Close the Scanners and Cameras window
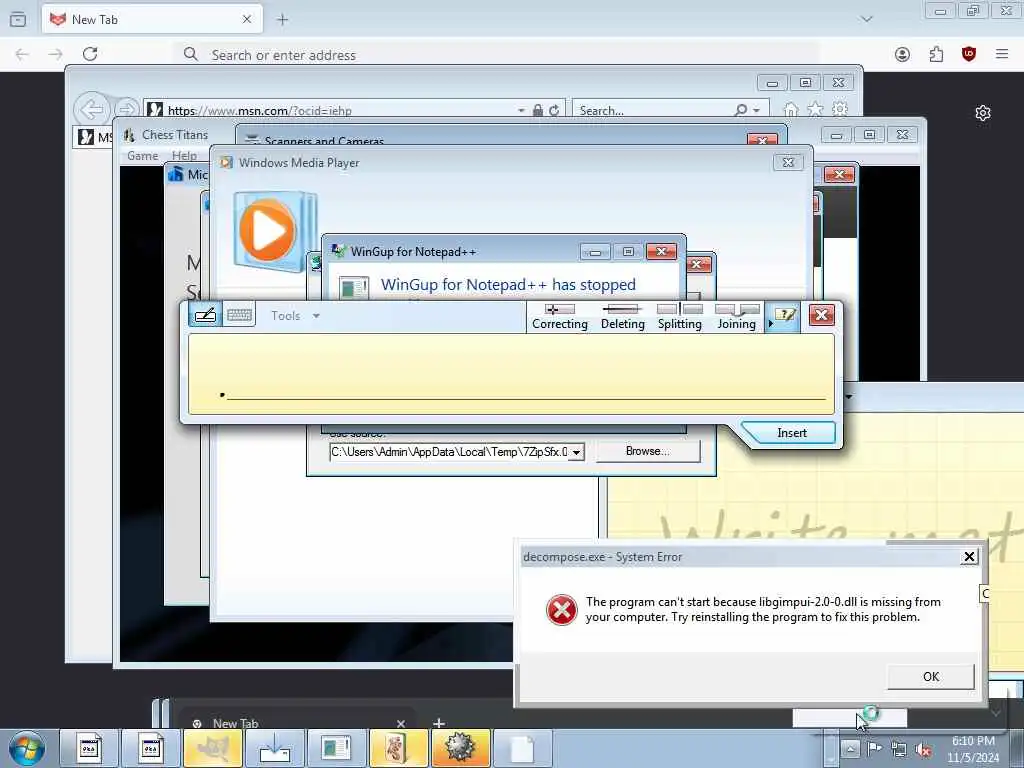The width and height of the screenshot is (1024, 768). 761,140
